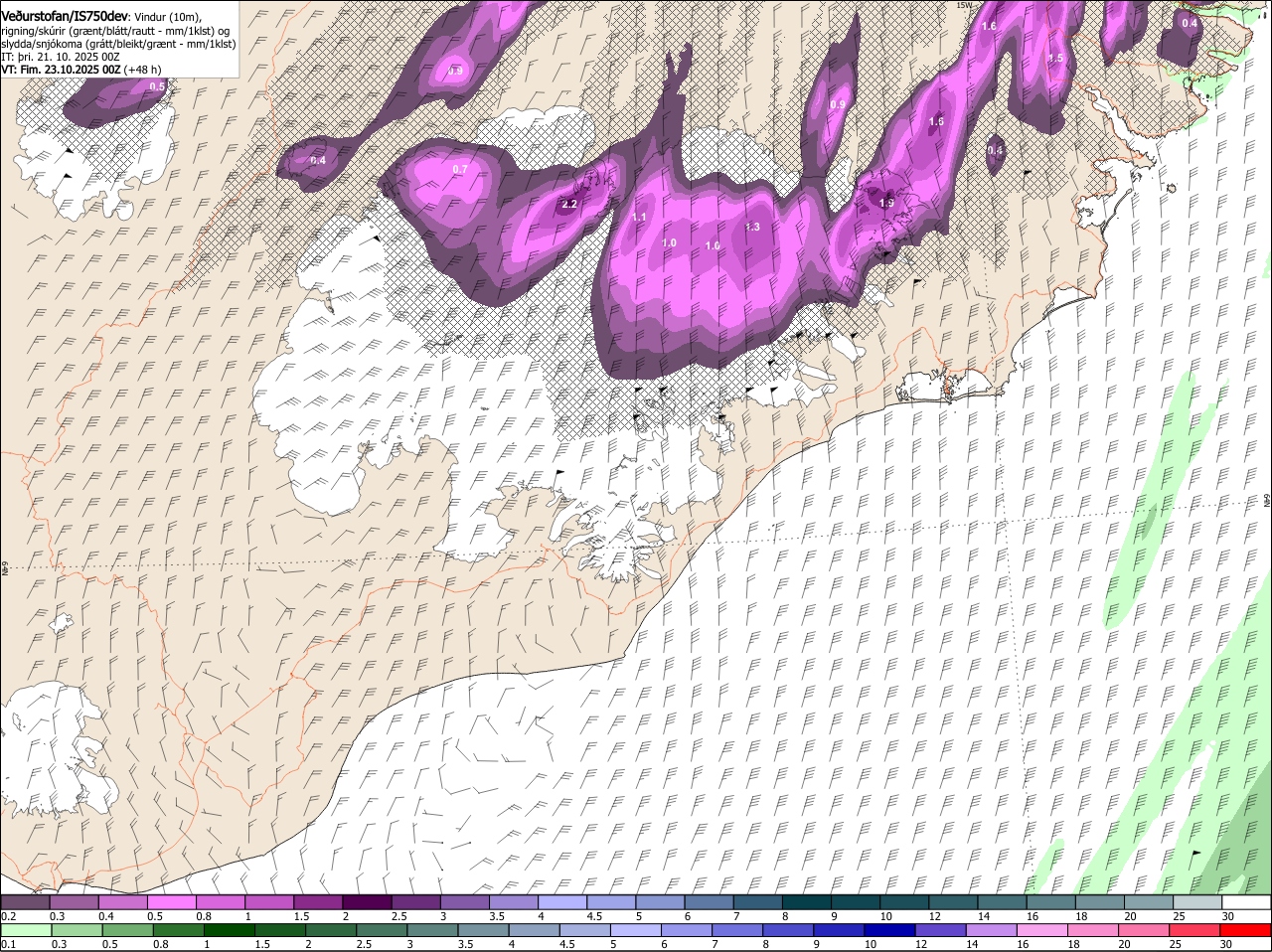
Task: Select pink lower legend swatch labeled 18
Action: (x=1094, y=930)
